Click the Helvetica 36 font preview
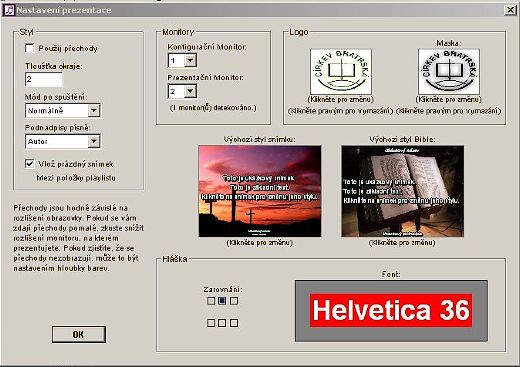This screenshot has width=520, height=367. click(391, 311)
